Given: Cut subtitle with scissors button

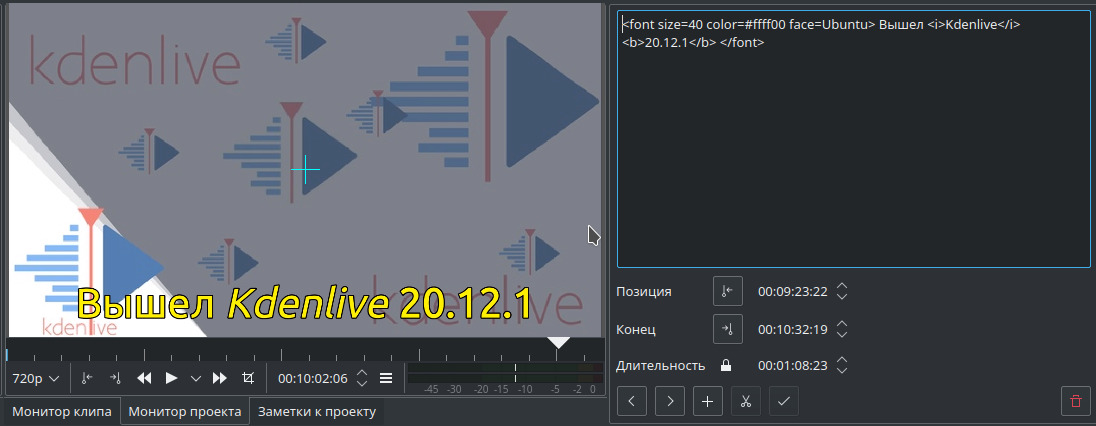Looking at the screenshot, I should point(745,402).
